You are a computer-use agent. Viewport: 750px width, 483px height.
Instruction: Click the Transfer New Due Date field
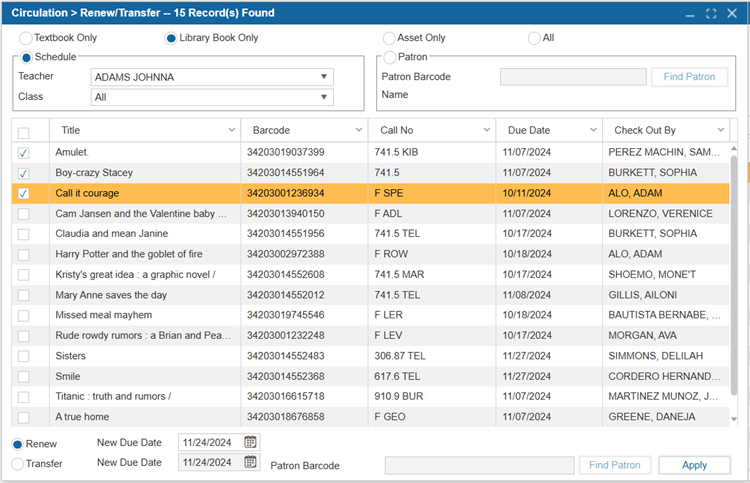tap(211, 462)
